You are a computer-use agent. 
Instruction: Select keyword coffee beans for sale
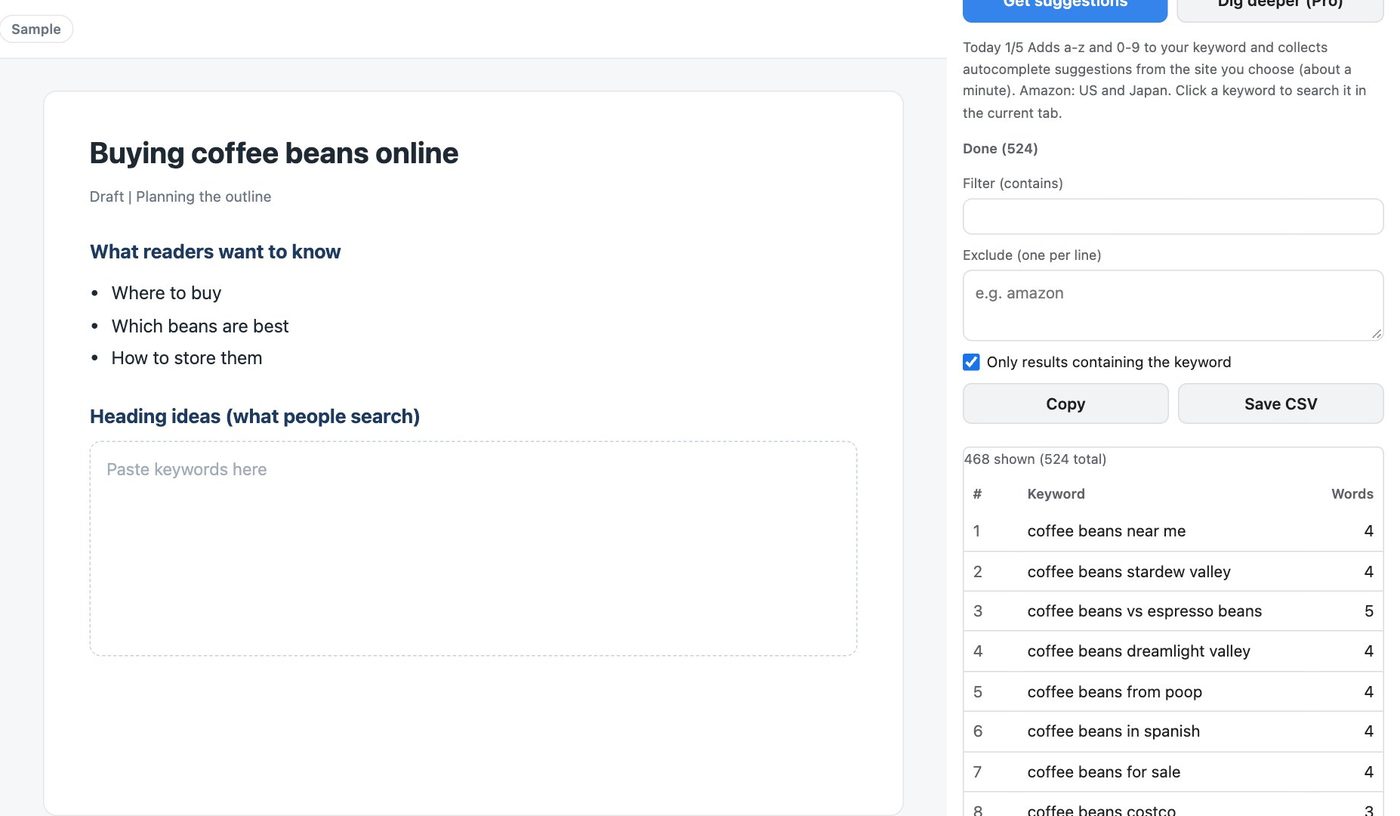1104,772
